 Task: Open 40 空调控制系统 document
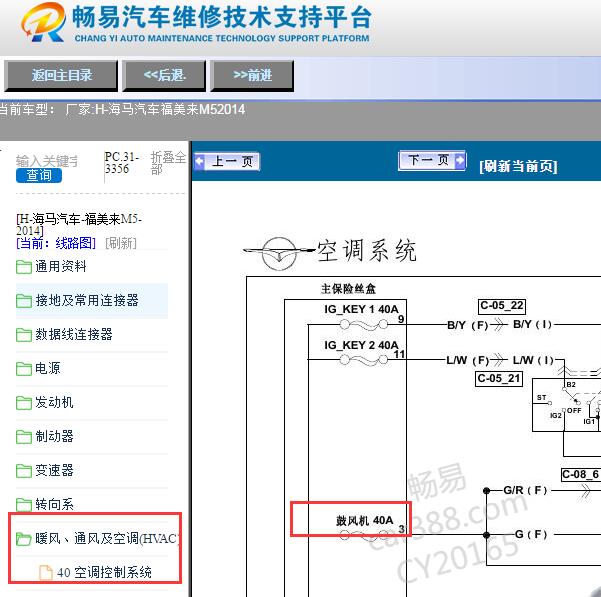(x=104, y=572)
